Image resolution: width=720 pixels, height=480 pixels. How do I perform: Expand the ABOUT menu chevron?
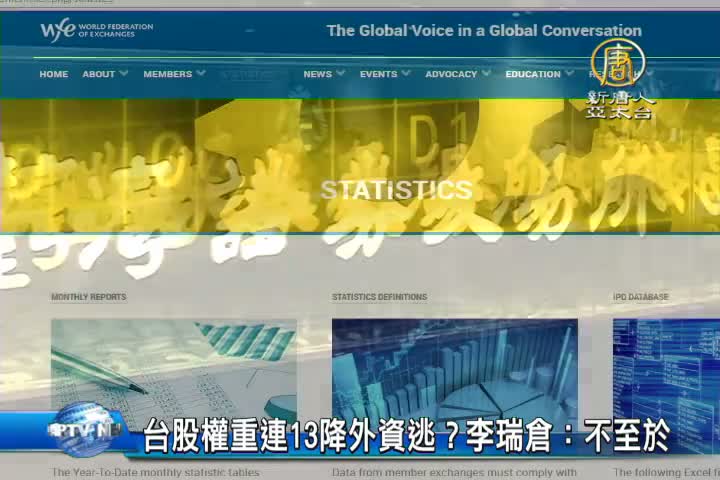[124, 73]
